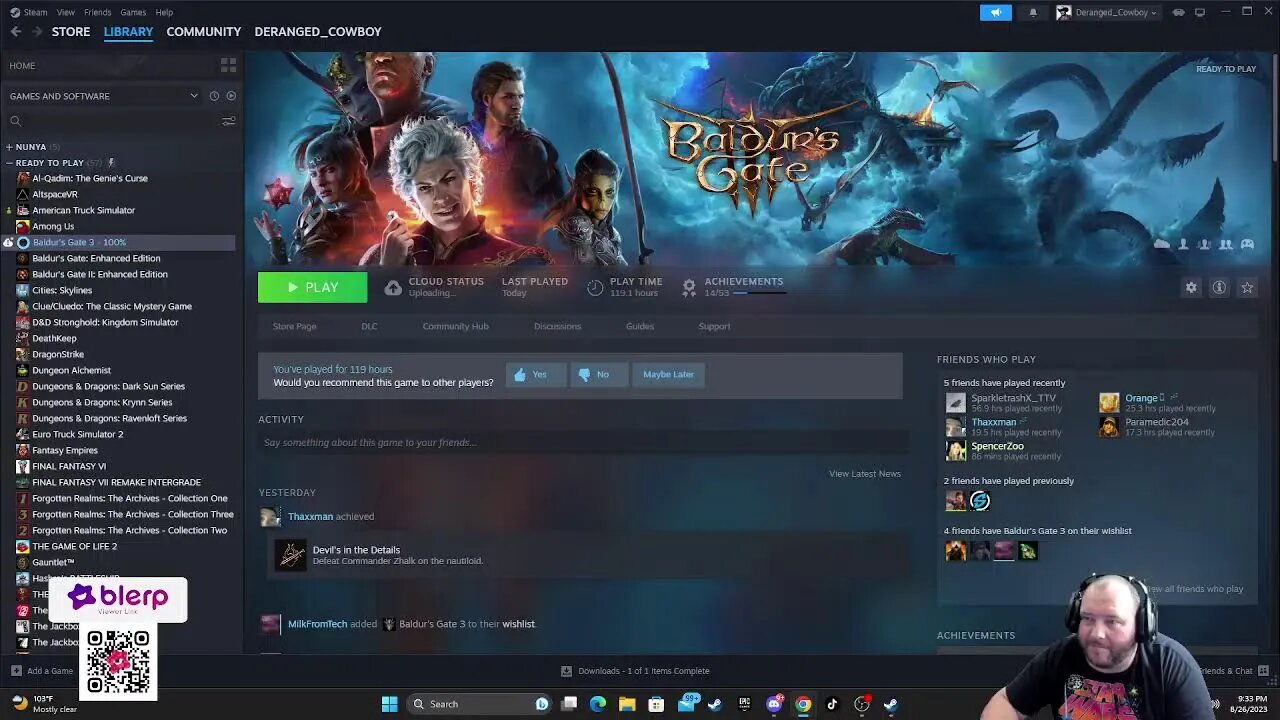Screen dimensions: 1280x720
Task: Go to library HOME
Action: click(22, 66)
